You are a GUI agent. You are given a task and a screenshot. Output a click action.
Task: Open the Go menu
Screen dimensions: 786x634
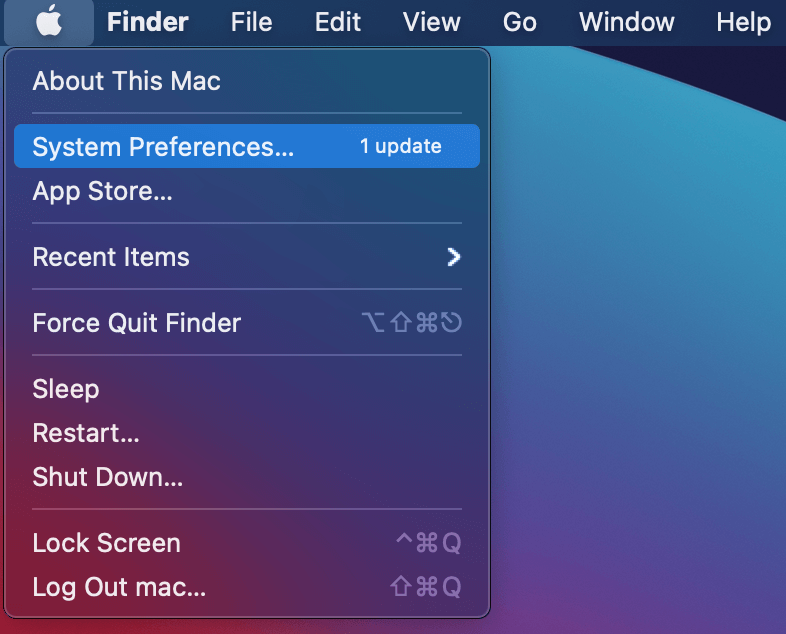tap(520, 22)
